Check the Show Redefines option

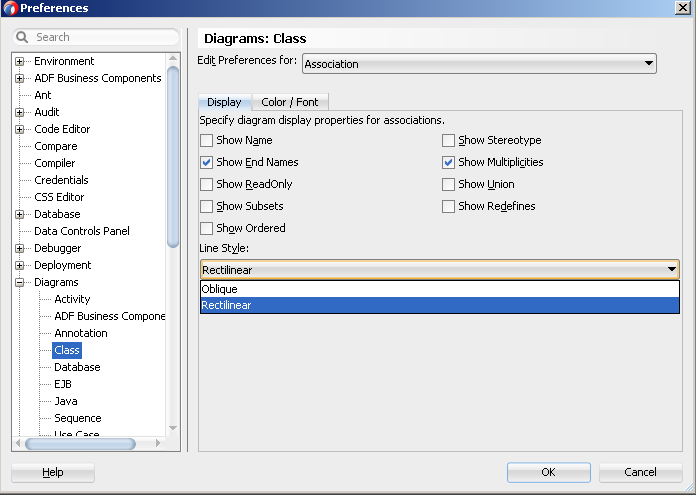(x=448, y=206)
